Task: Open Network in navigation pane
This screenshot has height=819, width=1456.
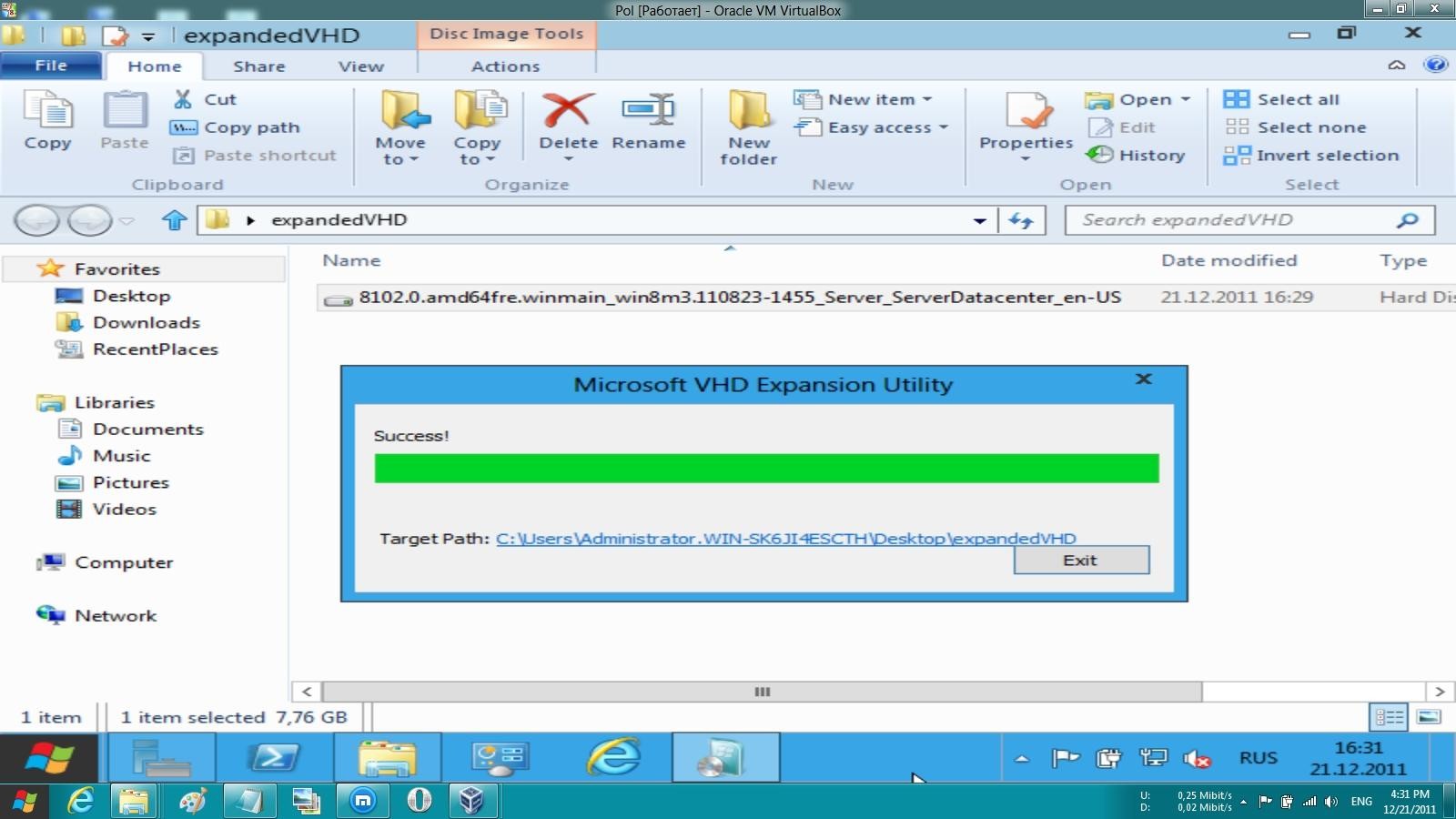Action: tap(115, 615)
